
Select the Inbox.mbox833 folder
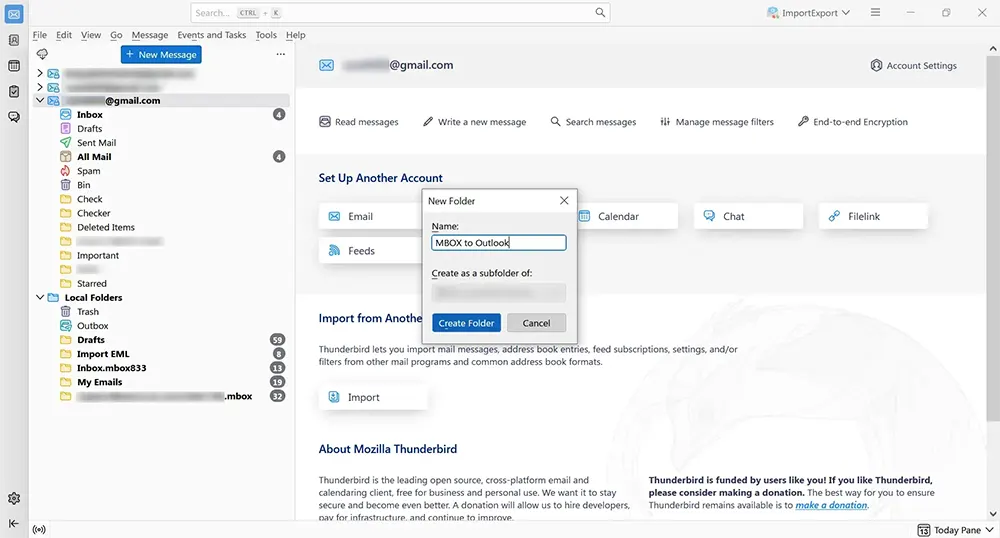pyautogui.click(x=112, y=368)
